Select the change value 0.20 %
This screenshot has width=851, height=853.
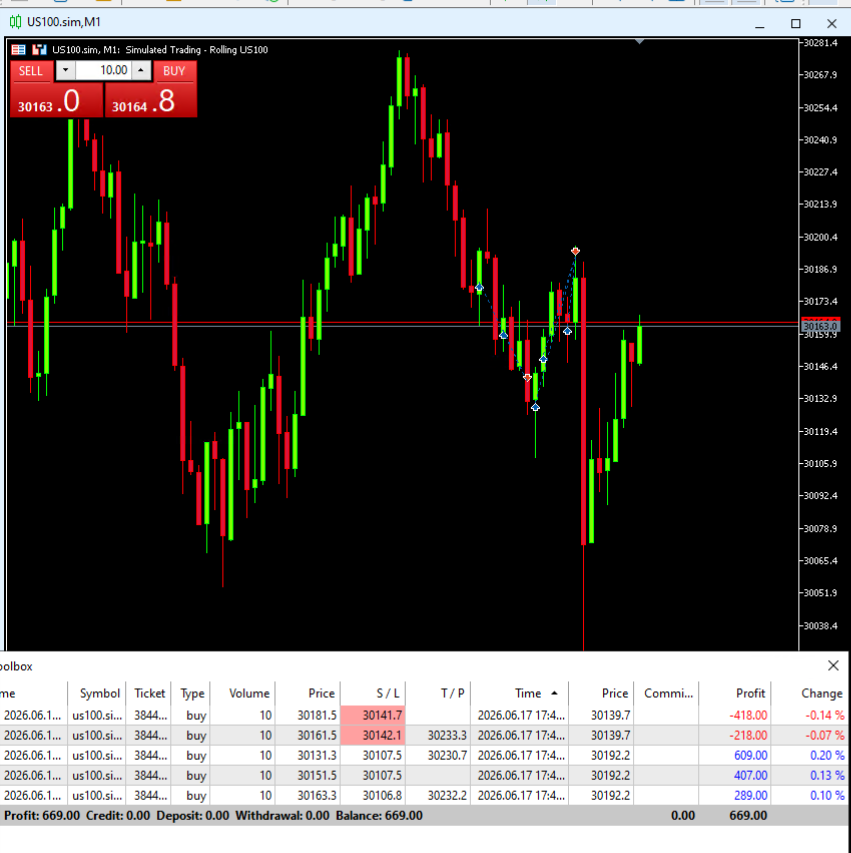(x=827, y=756)
